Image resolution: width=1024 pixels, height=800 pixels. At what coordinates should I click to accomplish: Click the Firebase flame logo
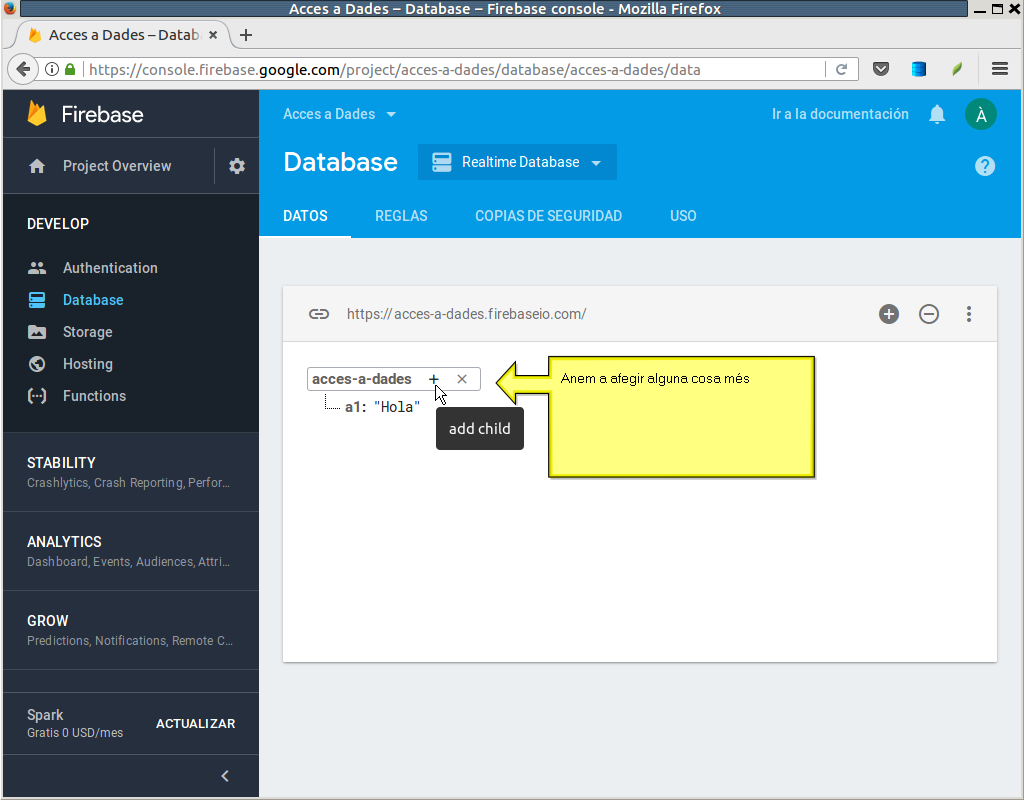tap(37, 114)
